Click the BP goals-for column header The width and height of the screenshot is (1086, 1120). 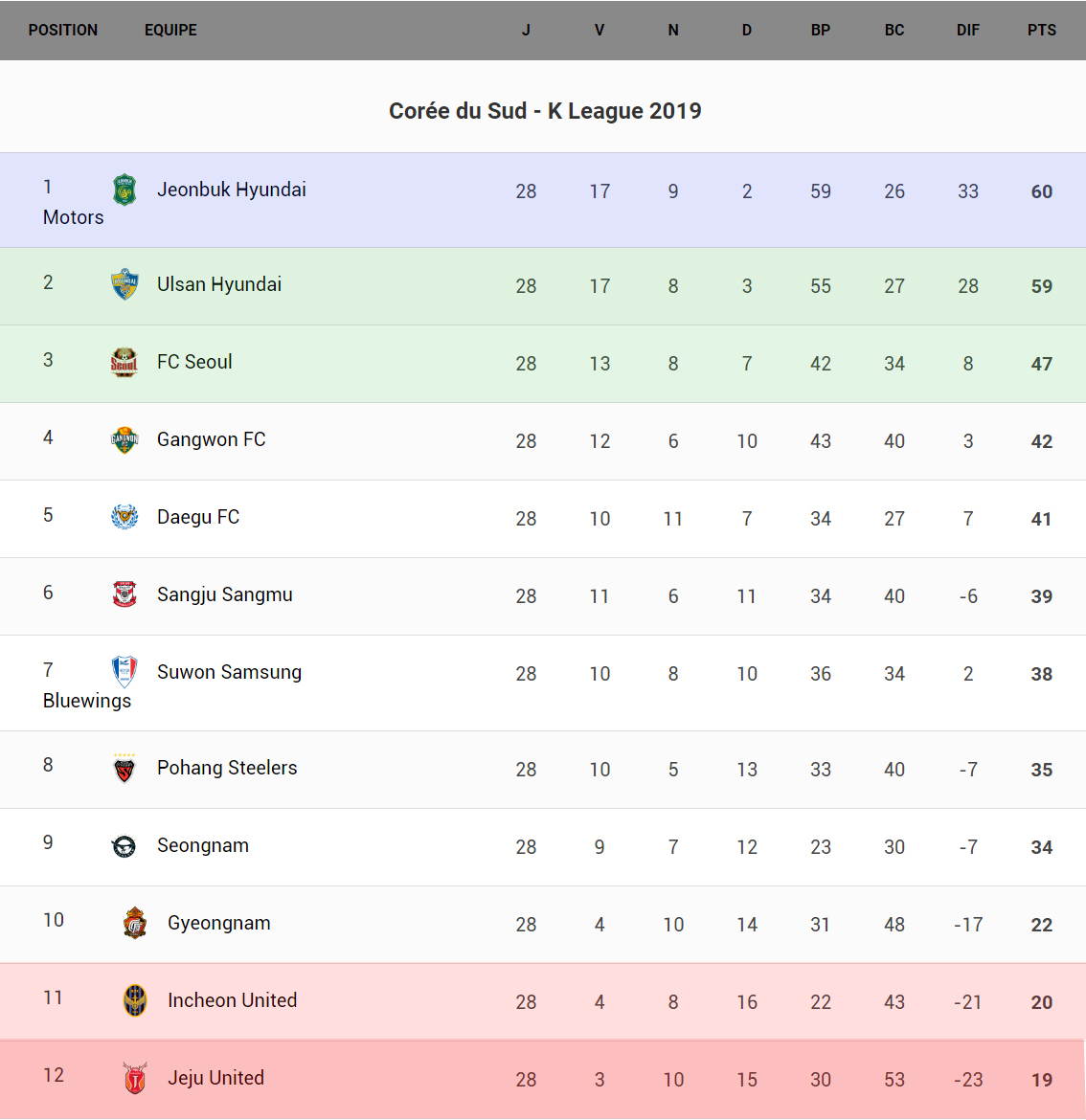tap(821, 30)
